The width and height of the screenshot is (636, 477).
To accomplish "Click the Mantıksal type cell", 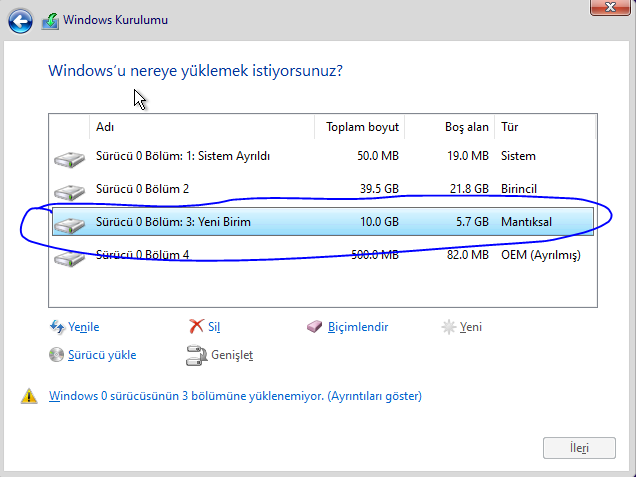I will click(526, 222).
